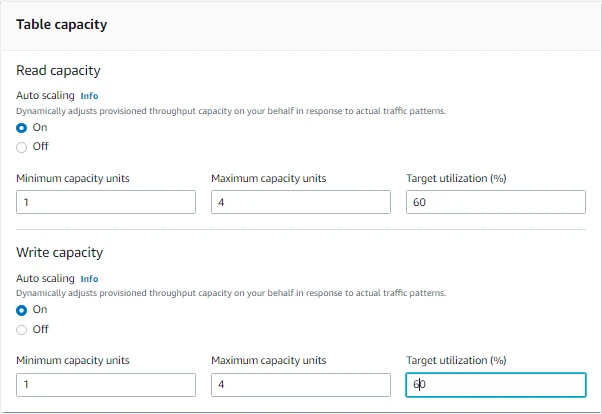Image resolution: width=602 pixels, height=414 pixels.
Task: Open Info link beside Read capacity Auto scaling
Action: tap(89, 96)
